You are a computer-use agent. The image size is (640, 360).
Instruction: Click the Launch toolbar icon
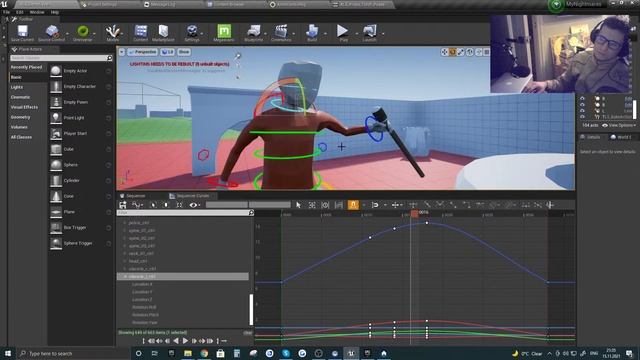point(369,31)
